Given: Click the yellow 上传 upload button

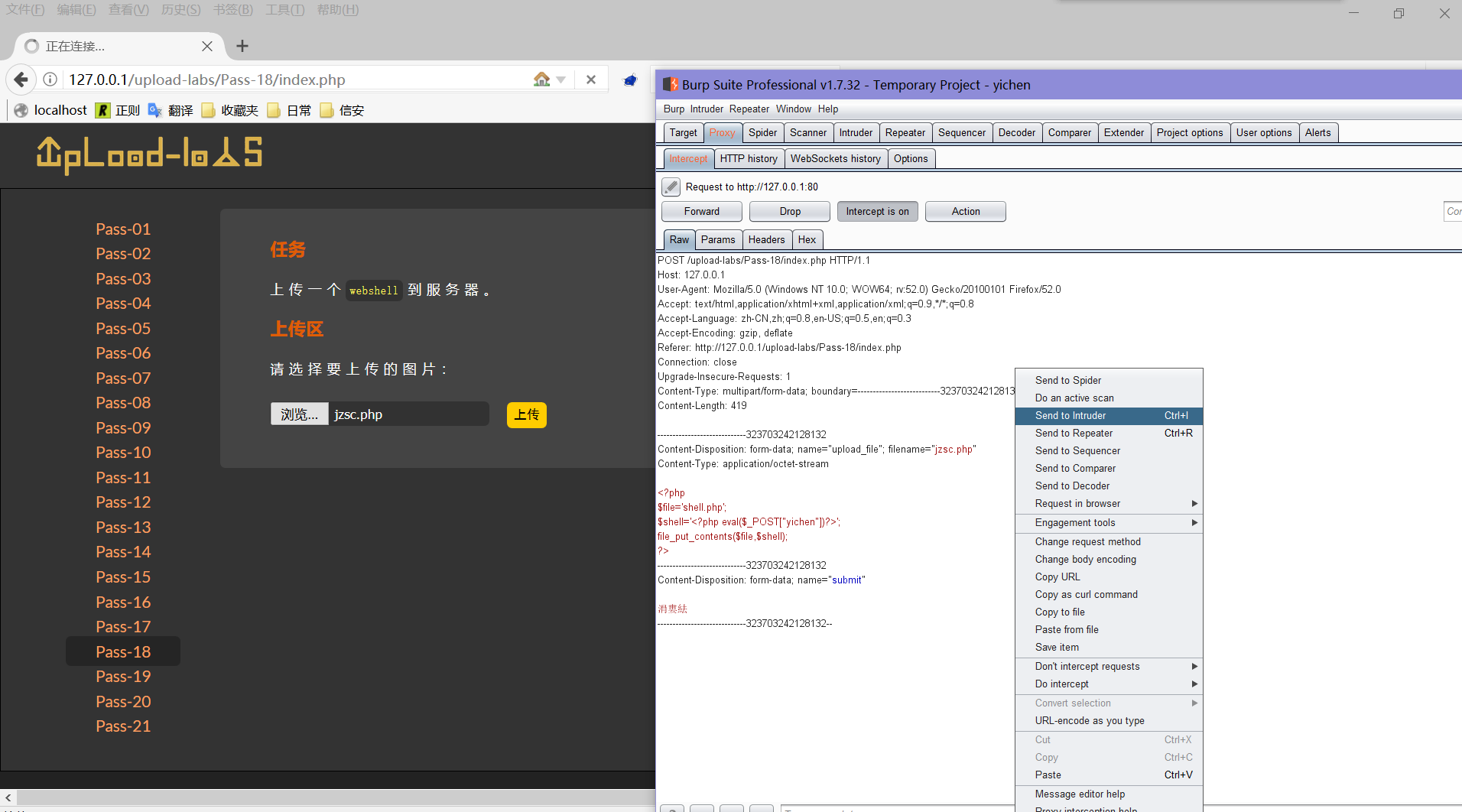Looking at the screenshot, I should pyautogui.click(x=527, y=415).
